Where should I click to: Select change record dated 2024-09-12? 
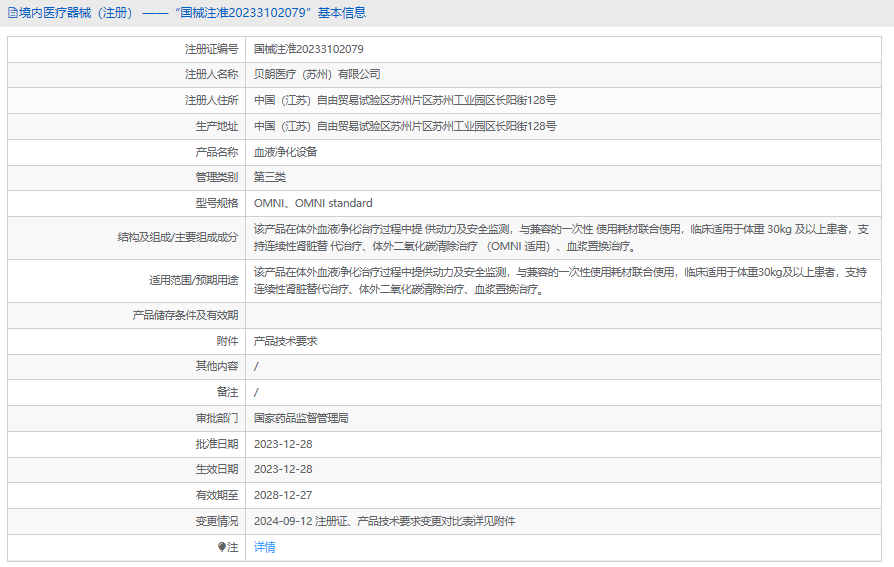[x=384, y=521]
